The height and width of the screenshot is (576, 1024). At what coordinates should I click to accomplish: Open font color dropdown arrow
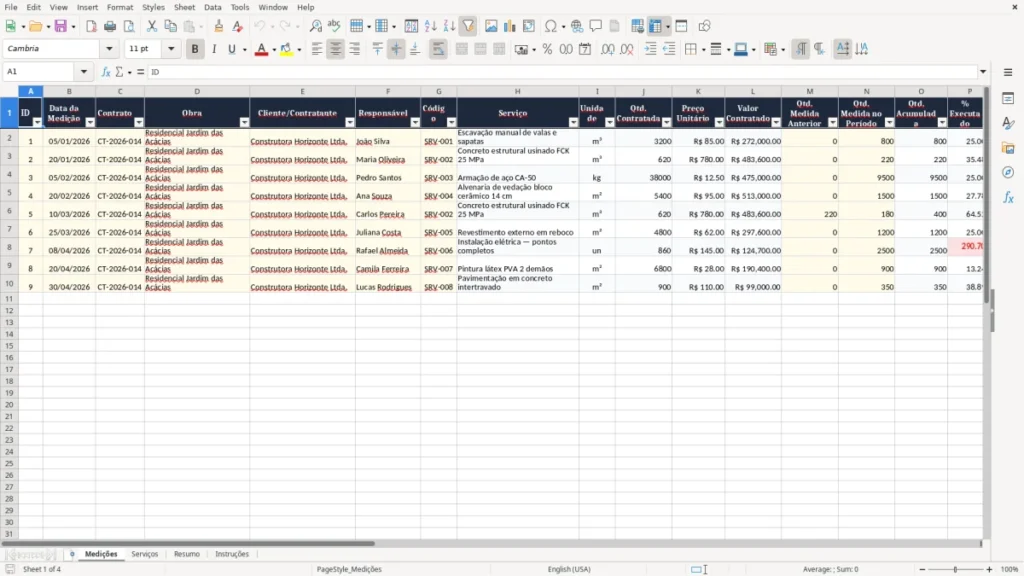click(274, 50)
